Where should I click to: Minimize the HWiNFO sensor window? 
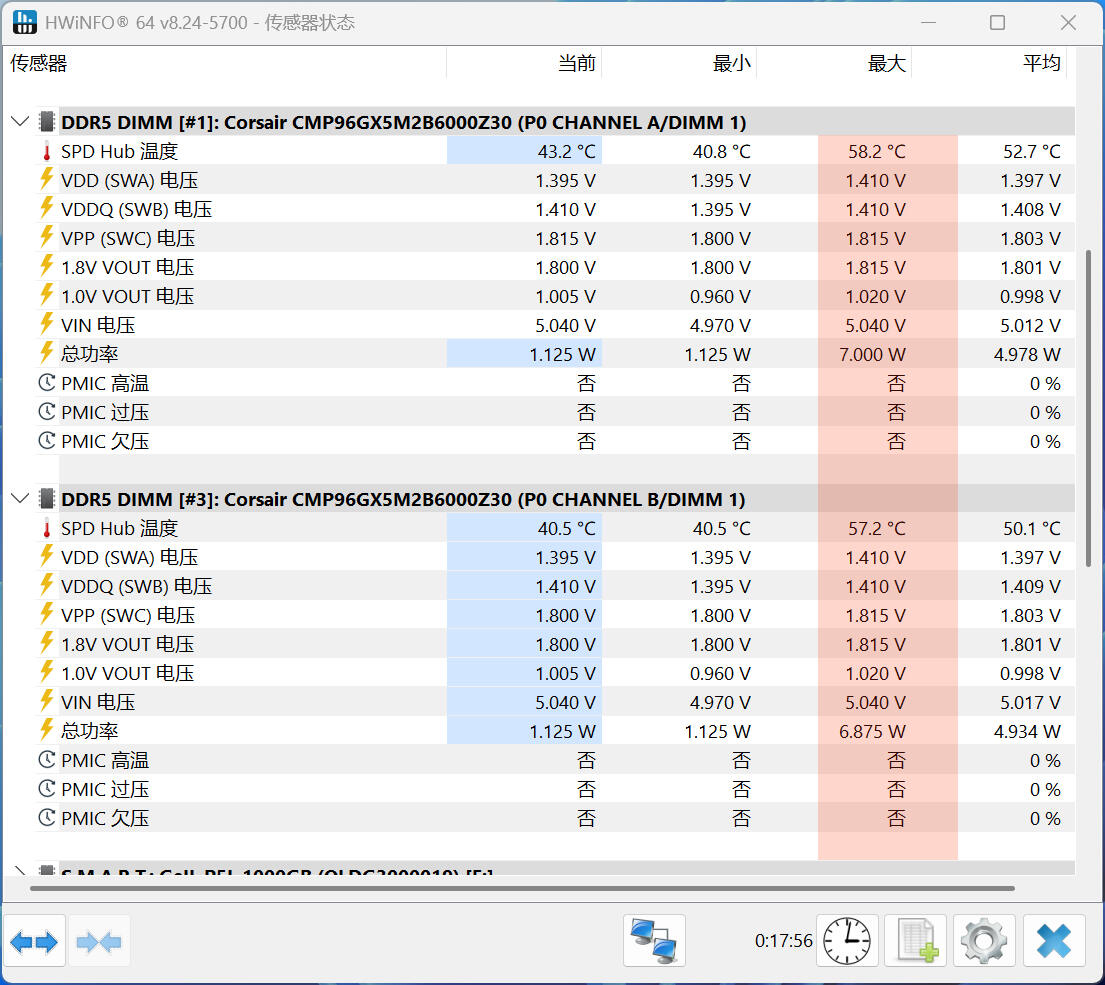(929, 23)
